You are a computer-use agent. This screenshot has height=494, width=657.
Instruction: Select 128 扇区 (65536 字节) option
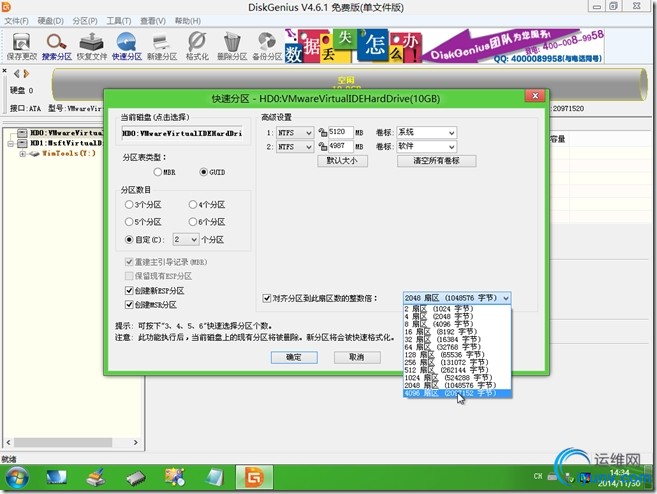[x=457, y=354]
